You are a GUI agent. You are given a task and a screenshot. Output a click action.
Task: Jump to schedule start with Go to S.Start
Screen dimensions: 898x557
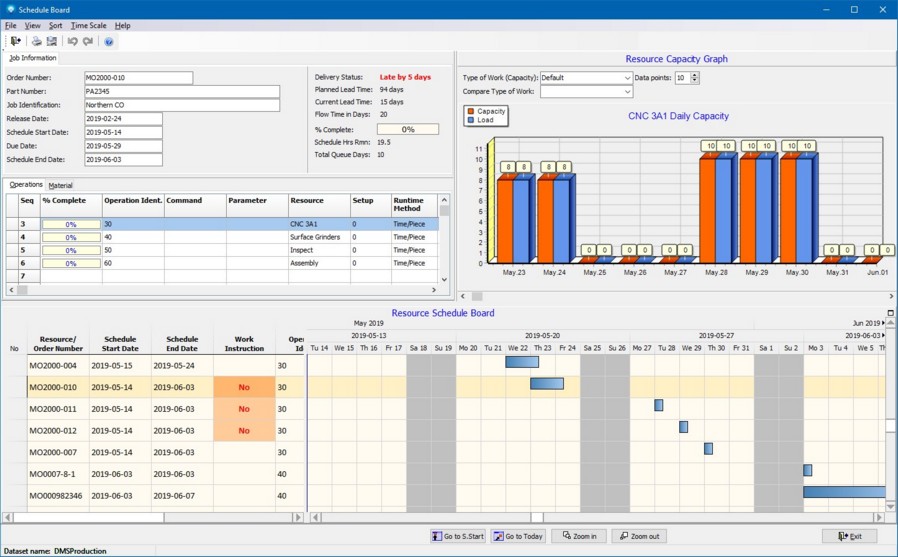click(458, 536)
